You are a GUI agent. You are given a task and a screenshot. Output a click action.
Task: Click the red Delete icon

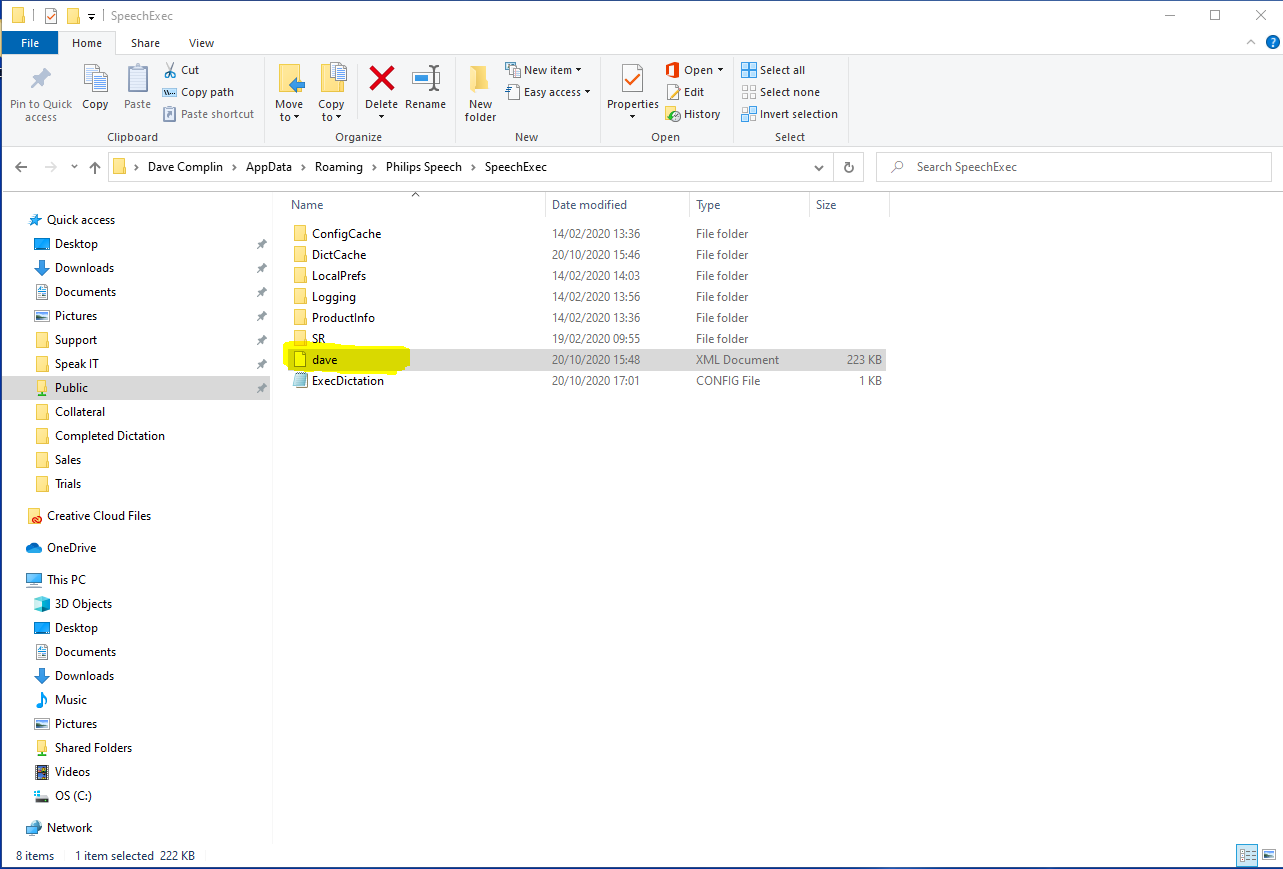point(381,78)
